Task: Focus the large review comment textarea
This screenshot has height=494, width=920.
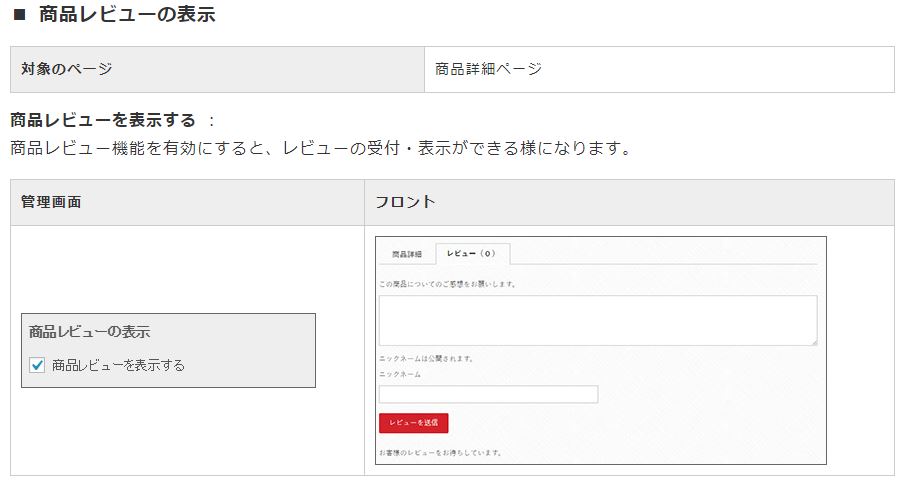Action: point(598,320)
